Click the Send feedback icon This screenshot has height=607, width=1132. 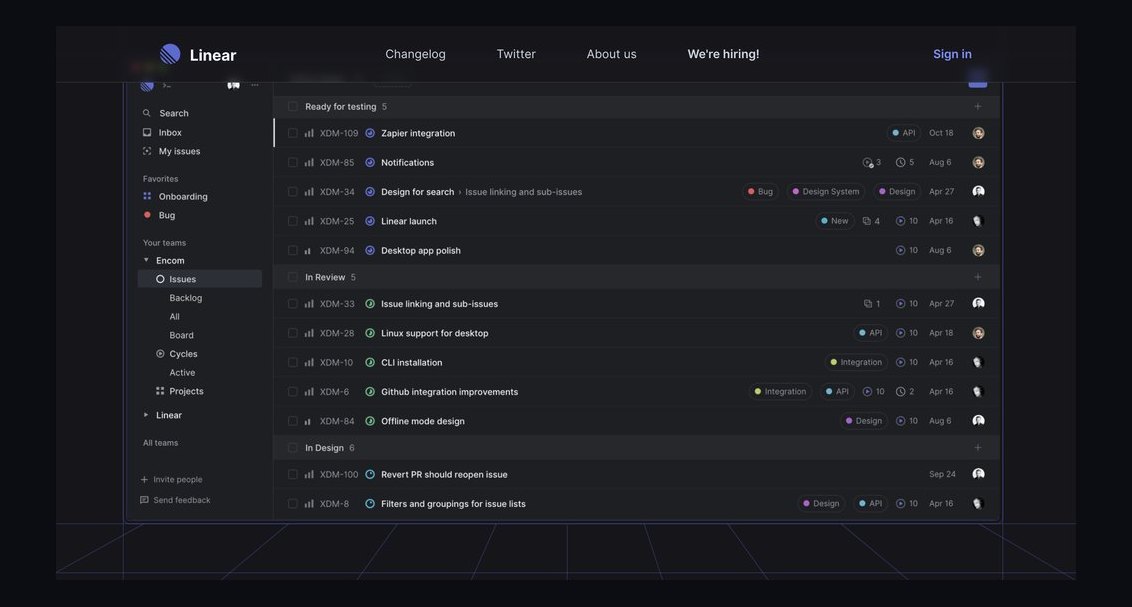144,500
